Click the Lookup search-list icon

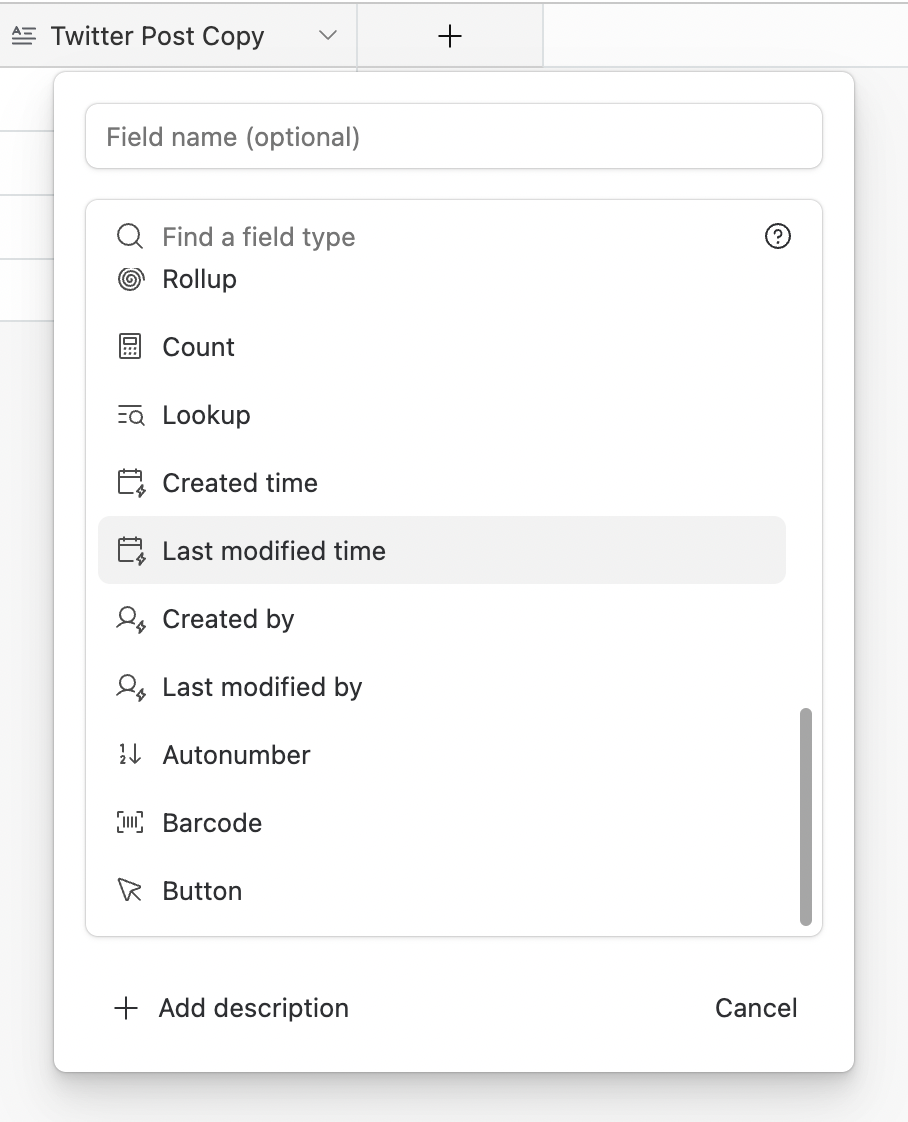130,416
